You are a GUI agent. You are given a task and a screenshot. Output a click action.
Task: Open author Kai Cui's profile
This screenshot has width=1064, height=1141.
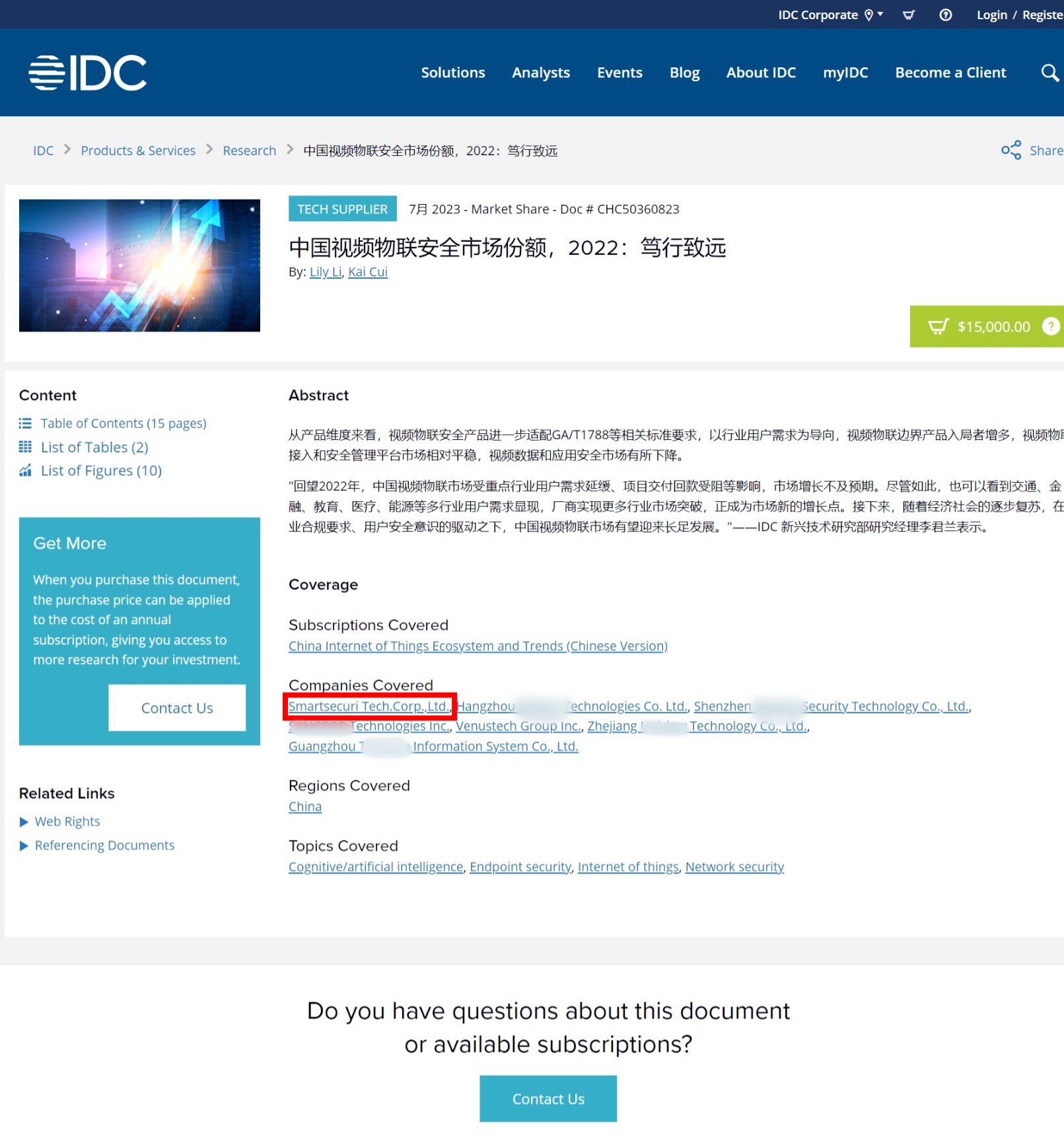tap(368, 272)
